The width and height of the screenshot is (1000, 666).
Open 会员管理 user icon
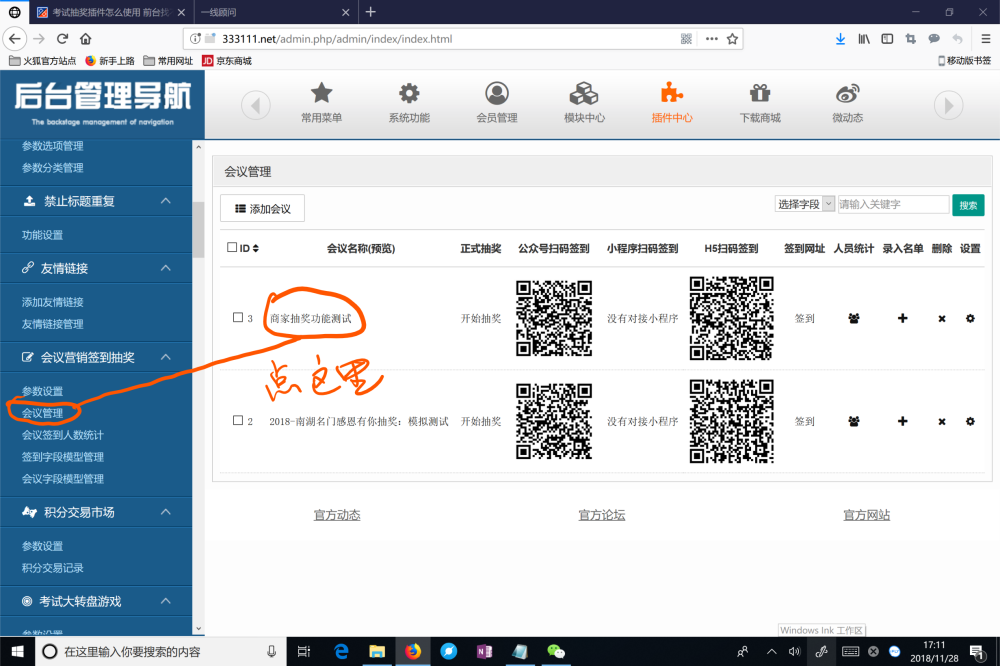496,94
